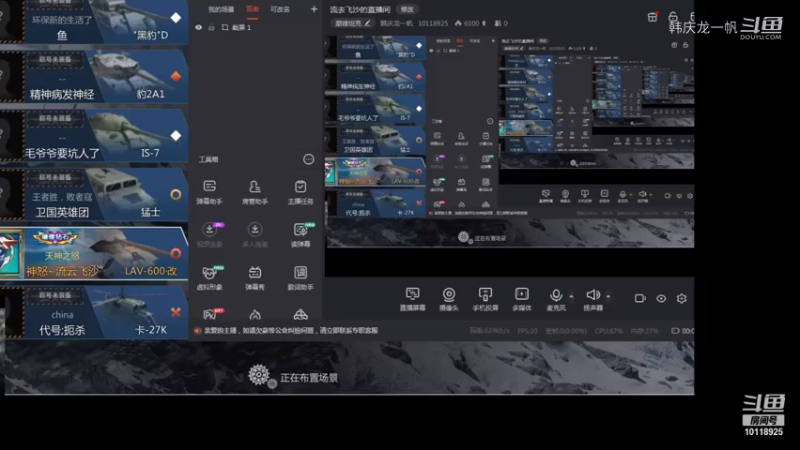Click the flame icon in the toolbox
The width and height of the screenshot is (800, 450).
tap(255, 315)
